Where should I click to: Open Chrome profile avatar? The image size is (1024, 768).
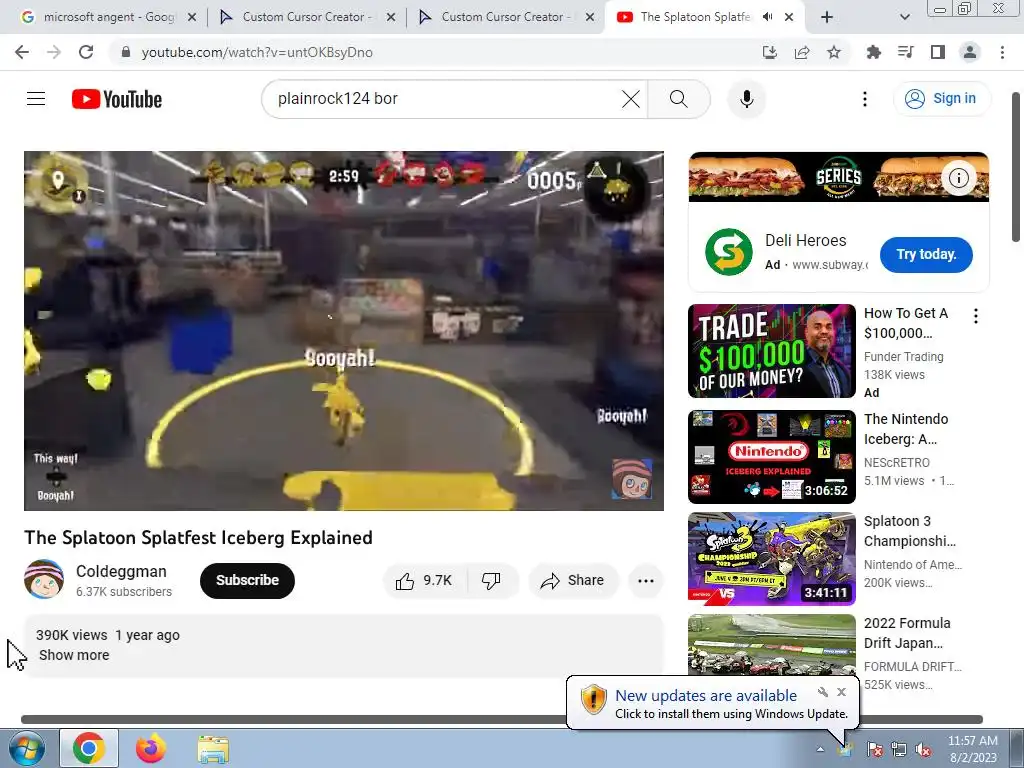point(970,52)
